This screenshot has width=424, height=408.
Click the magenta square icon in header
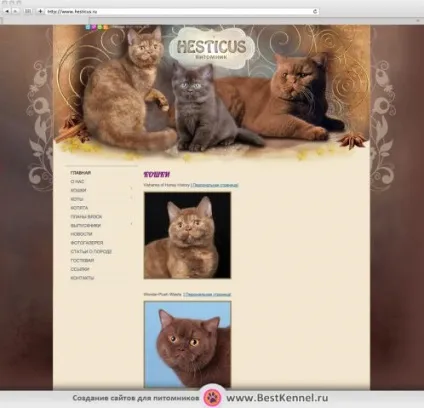pos(94,27)
